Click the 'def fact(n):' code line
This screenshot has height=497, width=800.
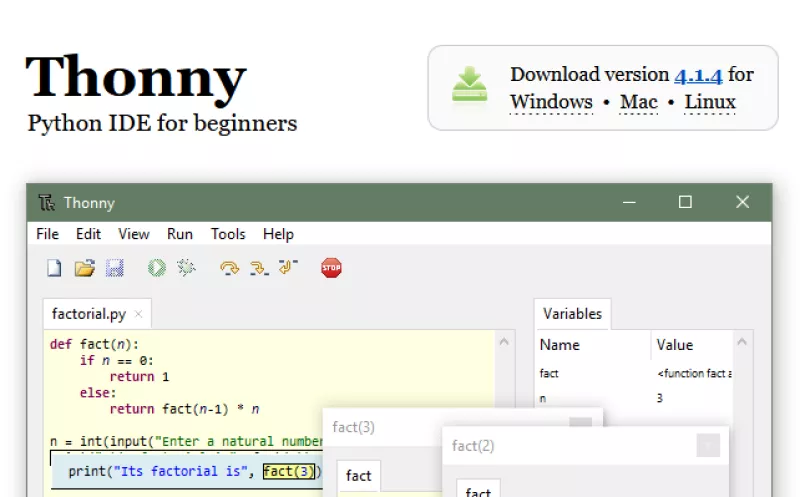94,344
